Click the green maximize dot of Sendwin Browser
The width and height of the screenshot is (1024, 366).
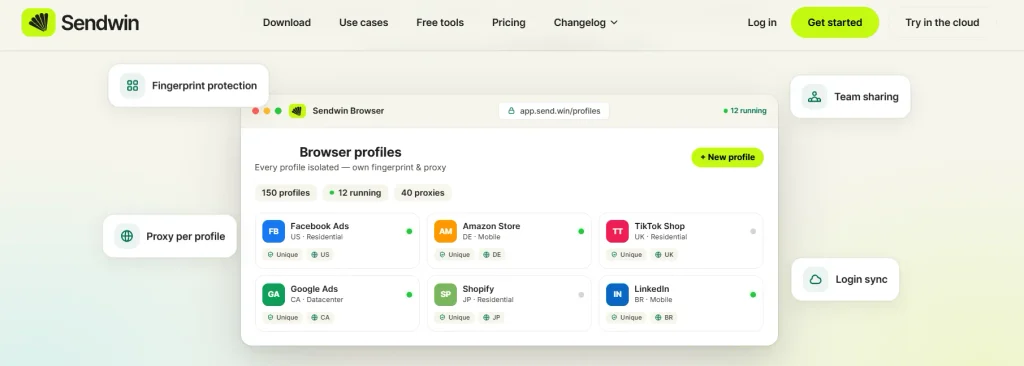pos(278,110)
